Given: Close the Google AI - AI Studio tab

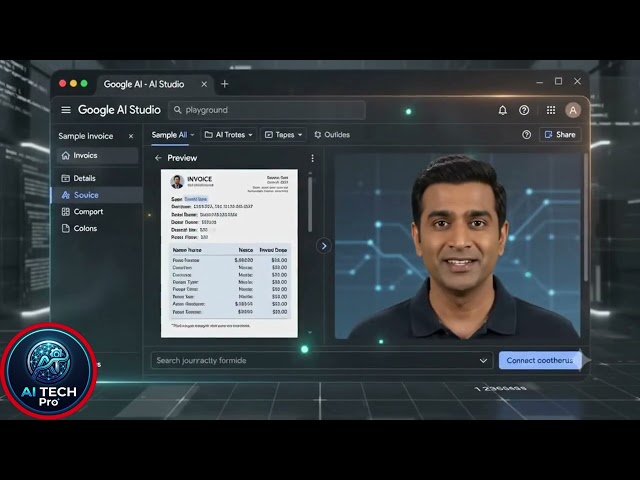Looking at the screenshot, I should click(204, 84).
